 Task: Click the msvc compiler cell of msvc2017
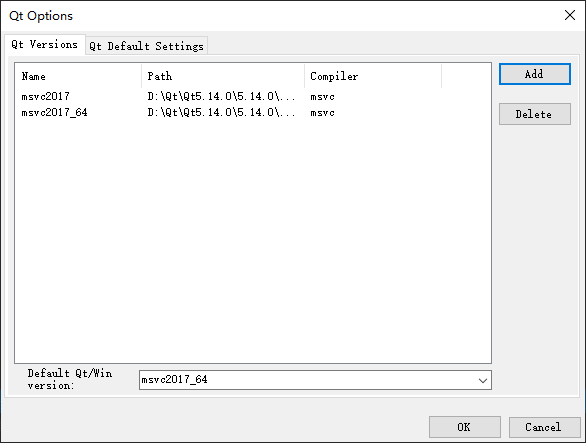(x=322, y=97)
